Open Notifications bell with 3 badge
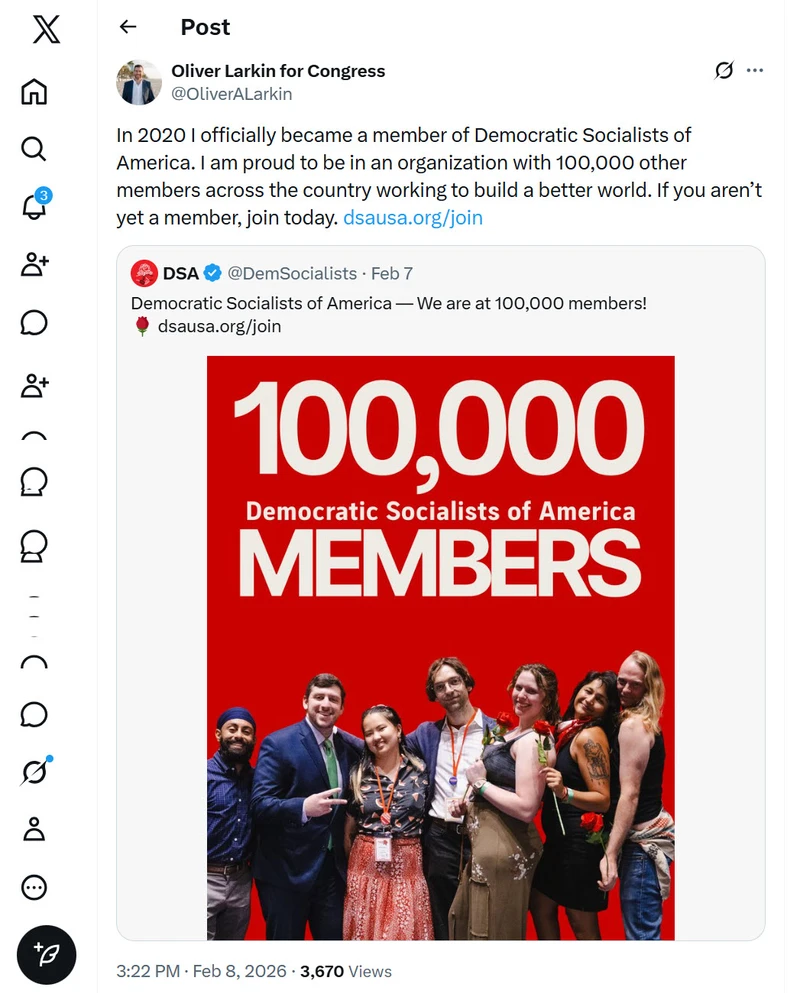800x993 pixels. 35,204
